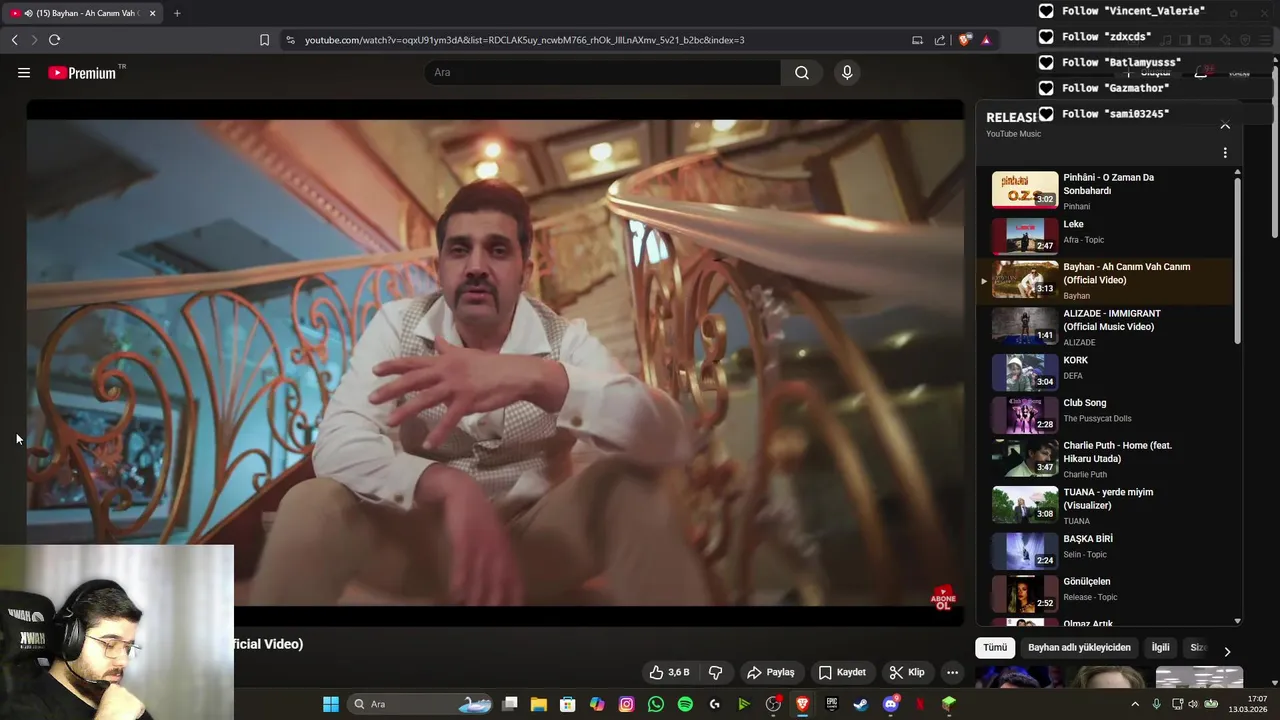Open playlist three-dot options menu
This screenshot has width=1280, height=720.
1225,153
